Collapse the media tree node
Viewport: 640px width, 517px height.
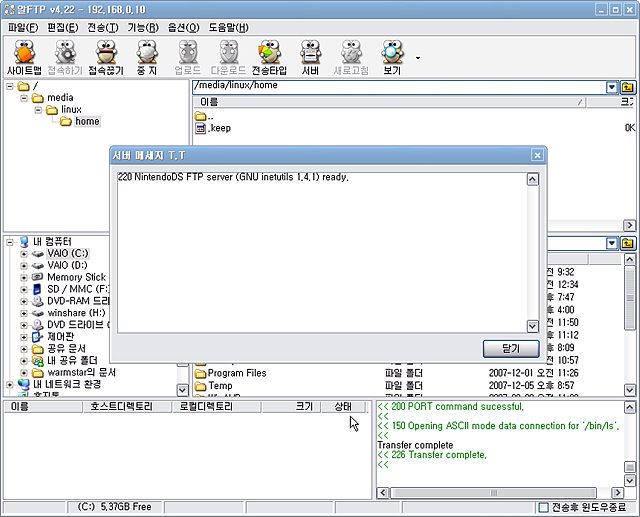coord(24,98)
